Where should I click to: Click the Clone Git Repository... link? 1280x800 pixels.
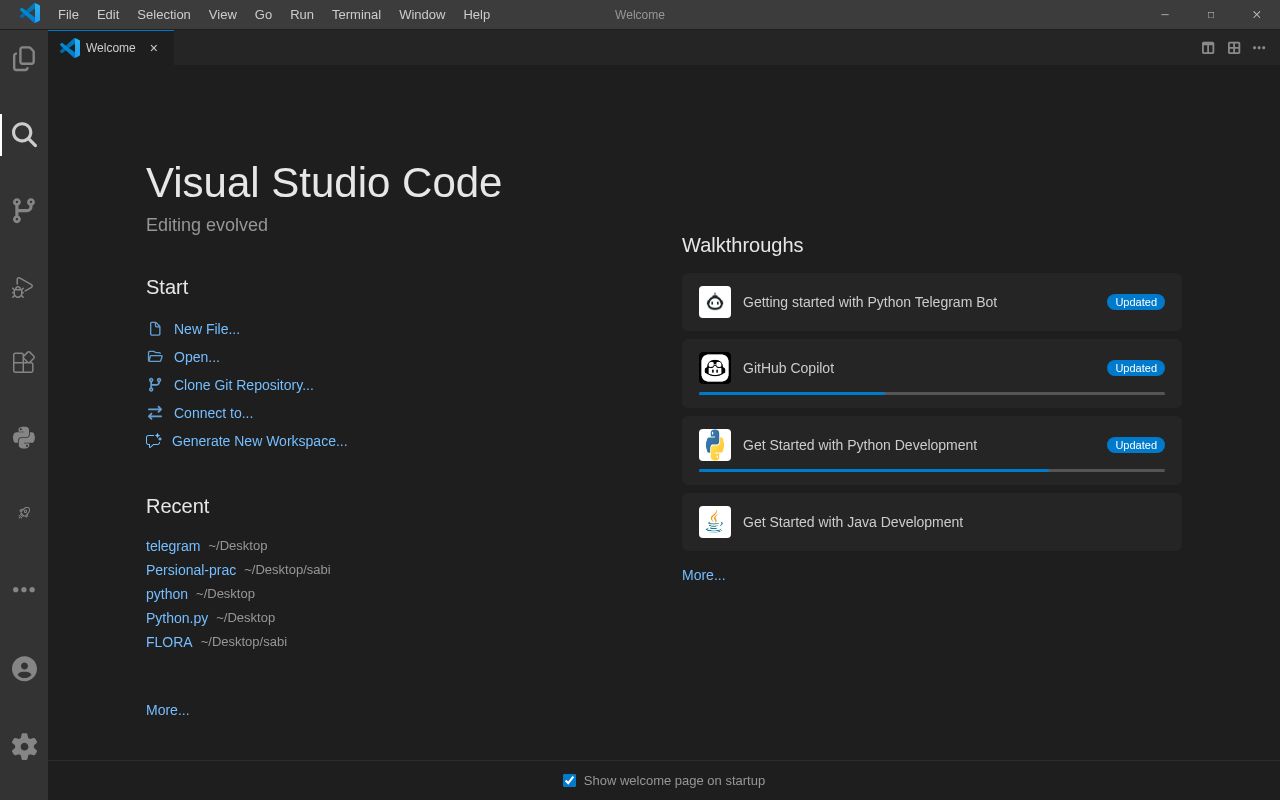(244, 385)
